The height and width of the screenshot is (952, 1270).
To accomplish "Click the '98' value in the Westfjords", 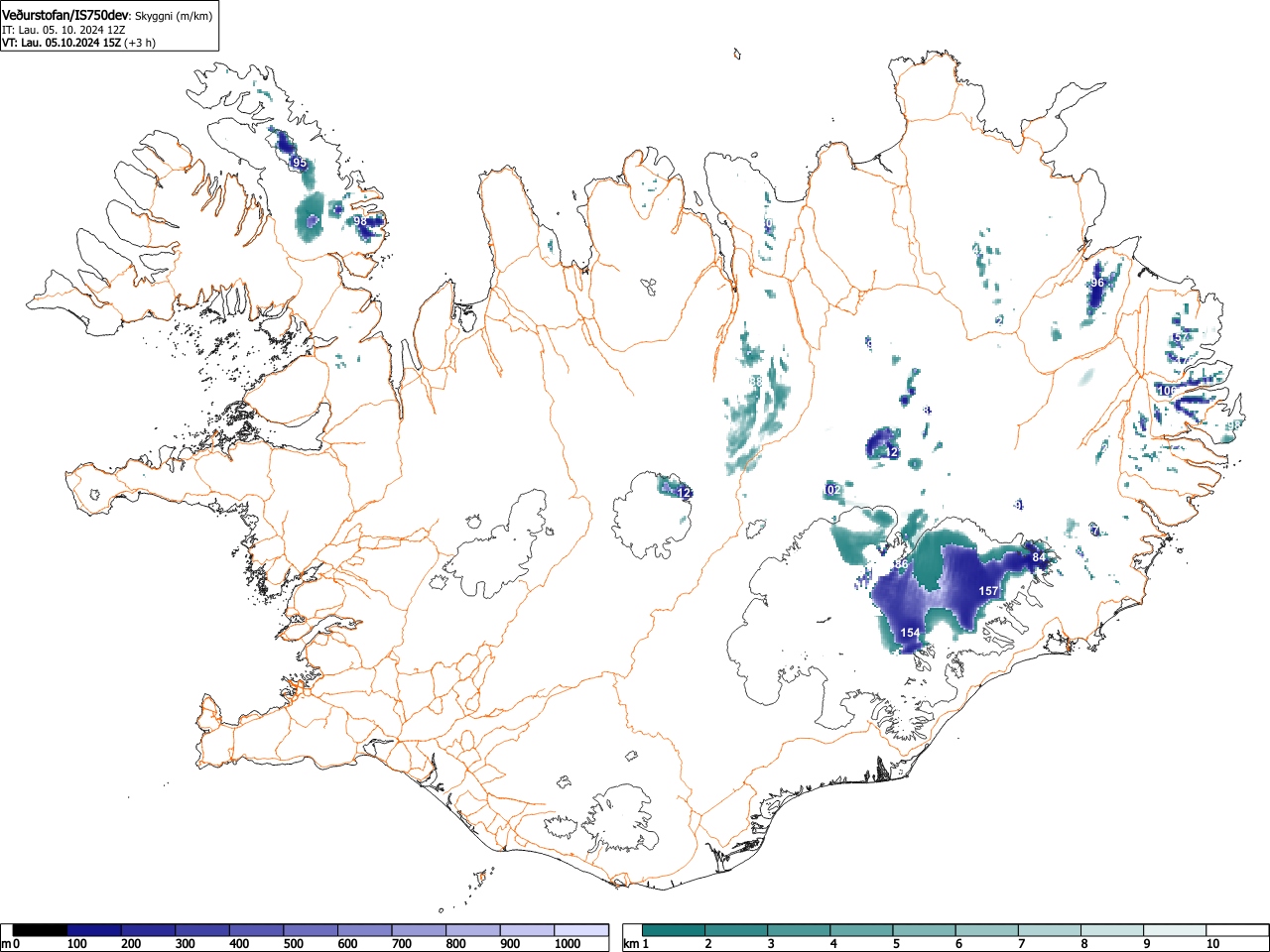I will 359,221.
